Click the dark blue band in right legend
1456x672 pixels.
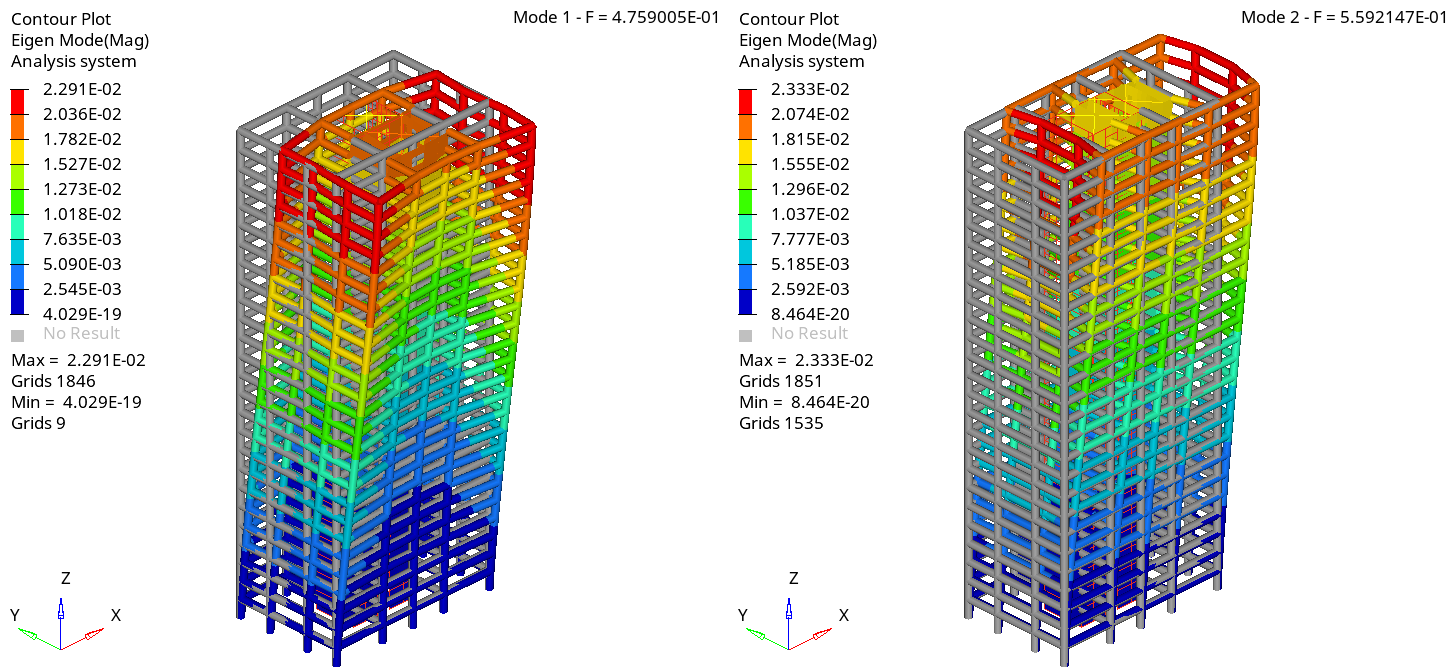click(746, 301)
